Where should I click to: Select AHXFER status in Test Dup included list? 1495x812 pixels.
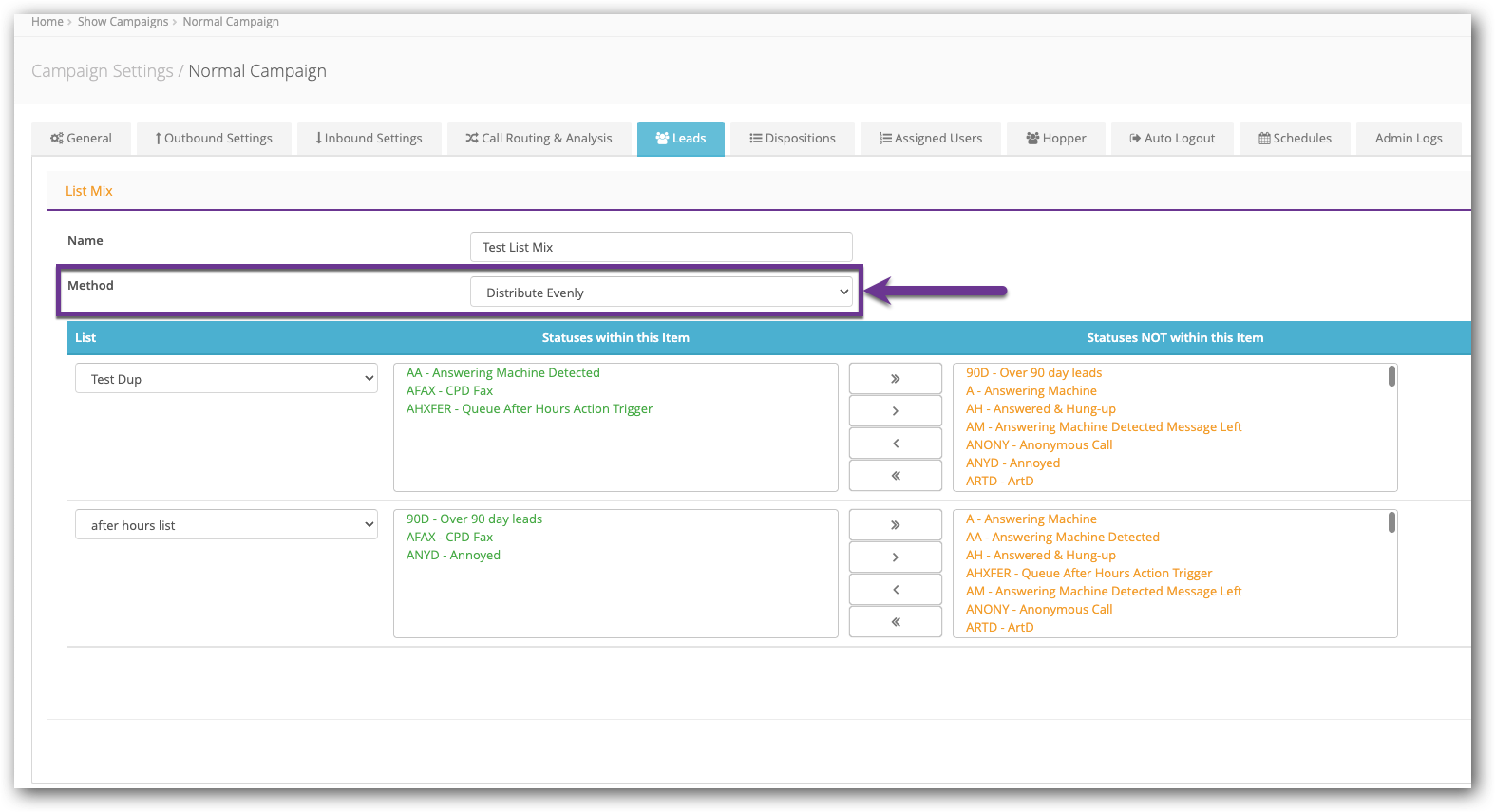[529, 408]
